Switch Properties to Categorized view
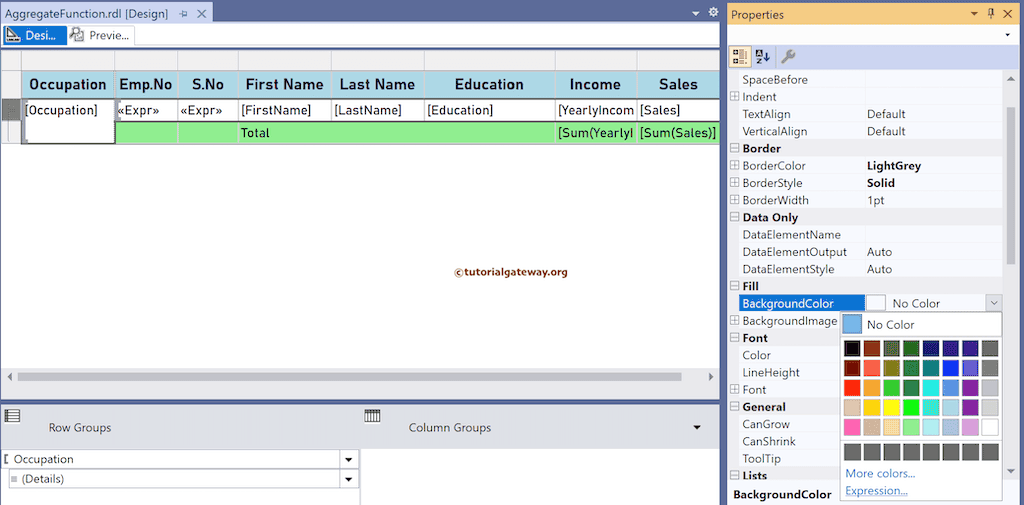 739,57
